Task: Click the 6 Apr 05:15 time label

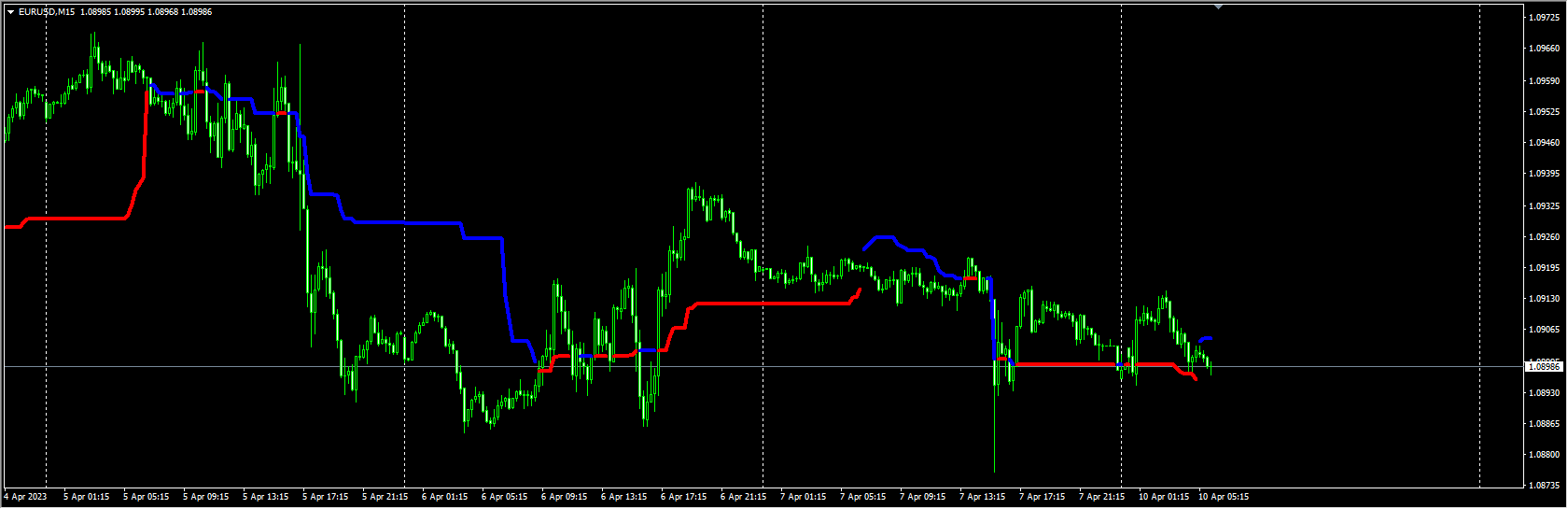Action: tap(504, 497)
